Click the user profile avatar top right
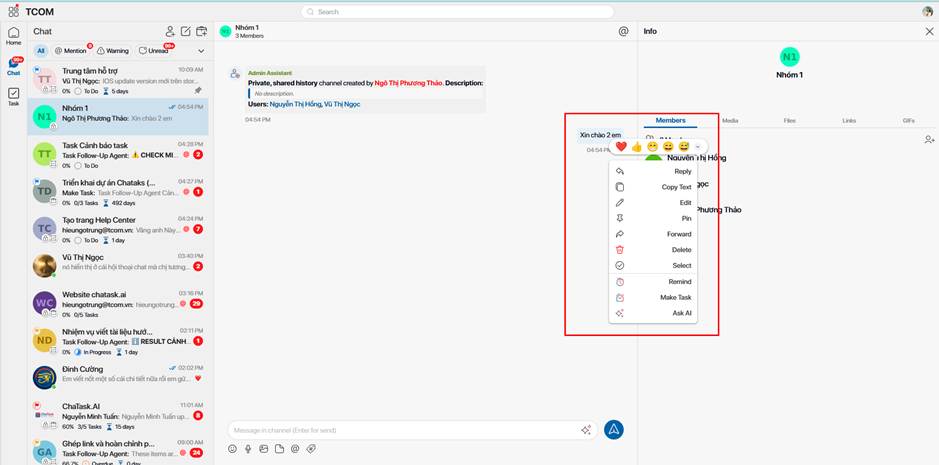 pos(928,11)
